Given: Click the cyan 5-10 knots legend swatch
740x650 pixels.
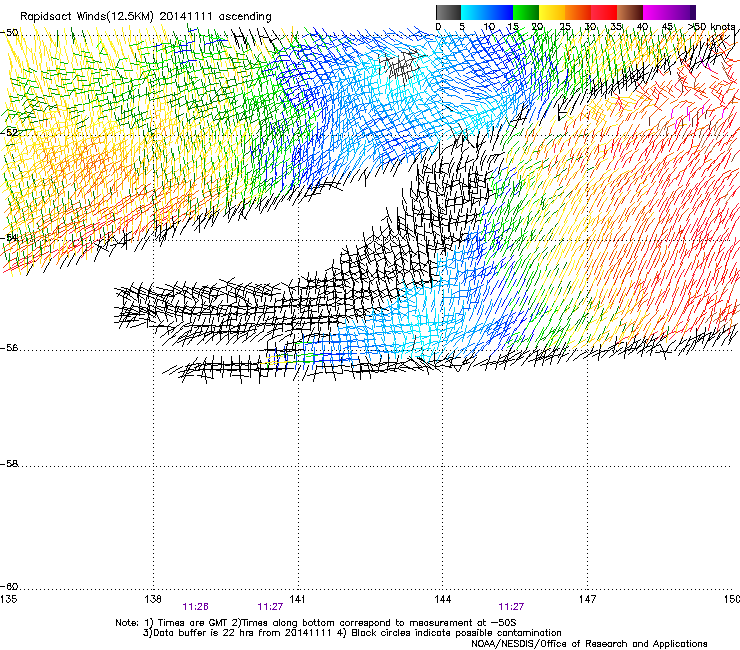Looking at the screenshot, I should pyautogui.click(x=474, y=12).
